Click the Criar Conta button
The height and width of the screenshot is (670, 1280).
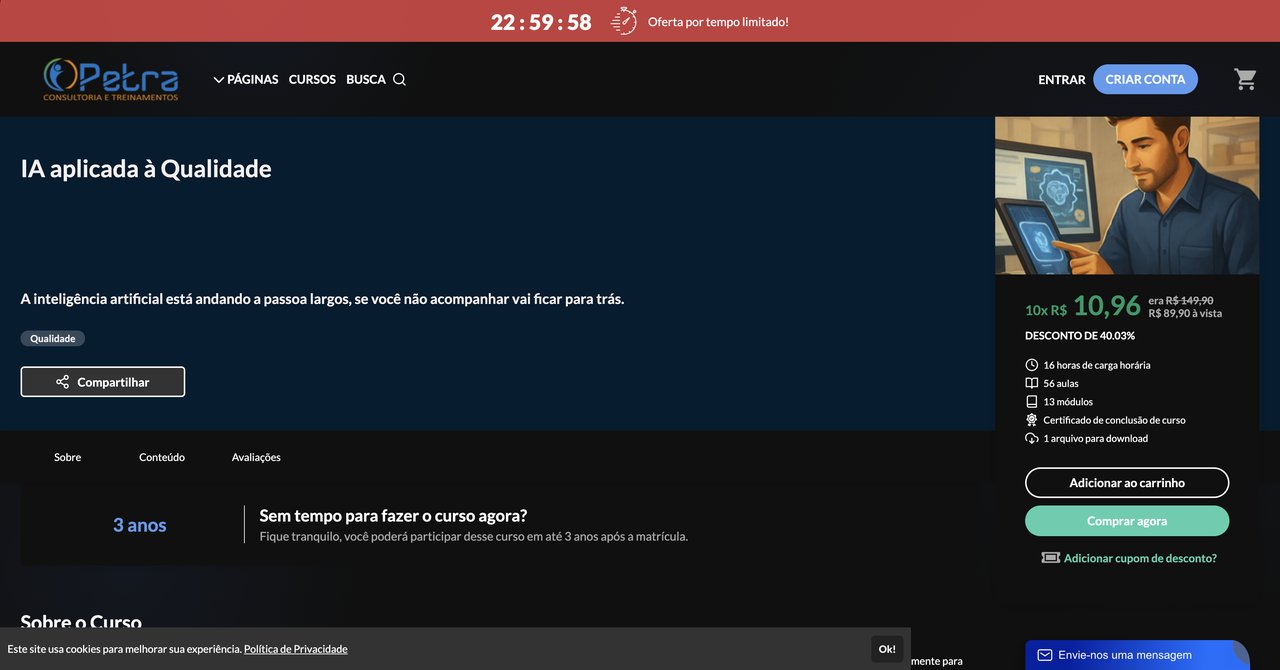pyautogui.click(x=1145, y=79)
